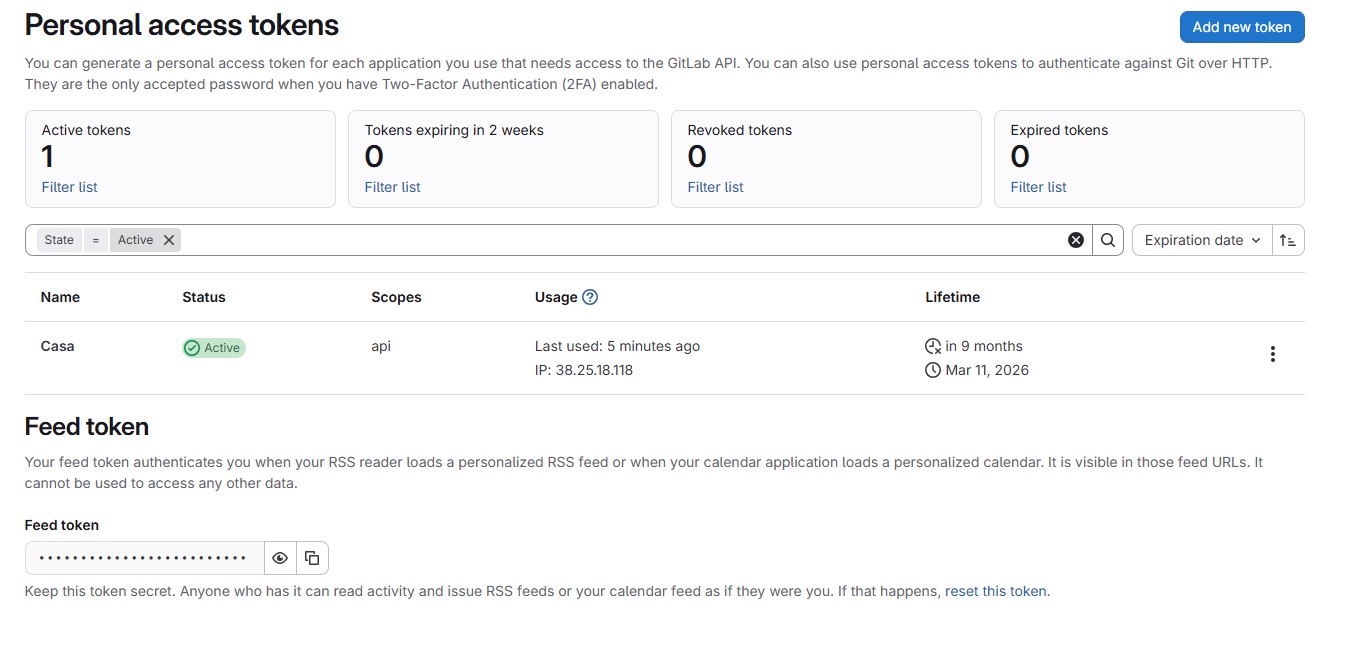This screenshot has height=646, width=1369.
Task: Click Add new token button
Action: pyautogui.click(x=1241, y=27)
